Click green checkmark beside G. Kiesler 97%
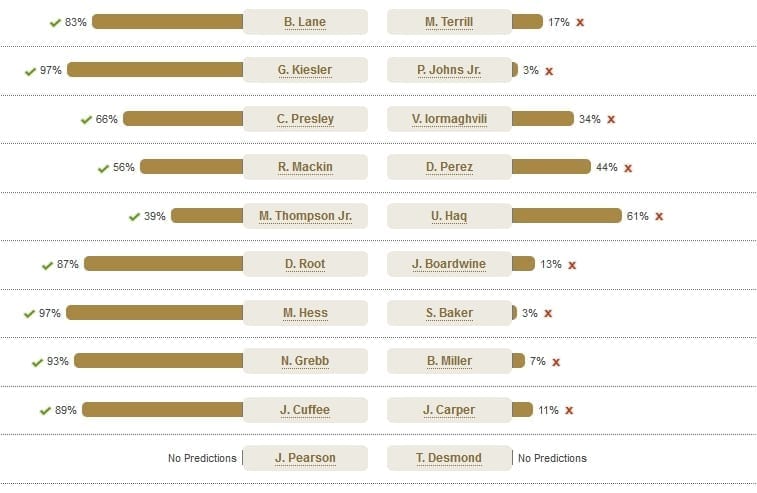 click(x=30, y=71)
